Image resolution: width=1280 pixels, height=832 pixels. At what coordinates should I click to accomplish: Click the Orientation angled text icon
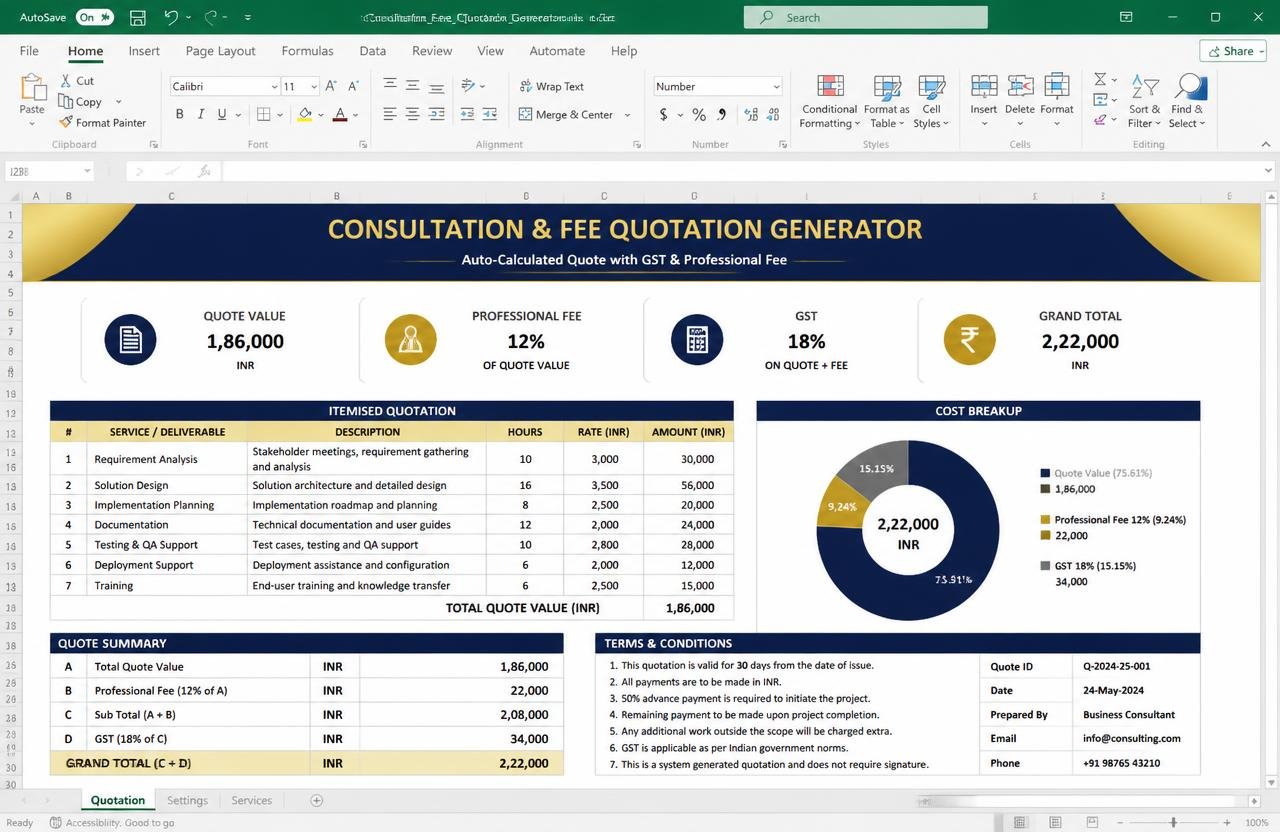[x=467, y=86]
